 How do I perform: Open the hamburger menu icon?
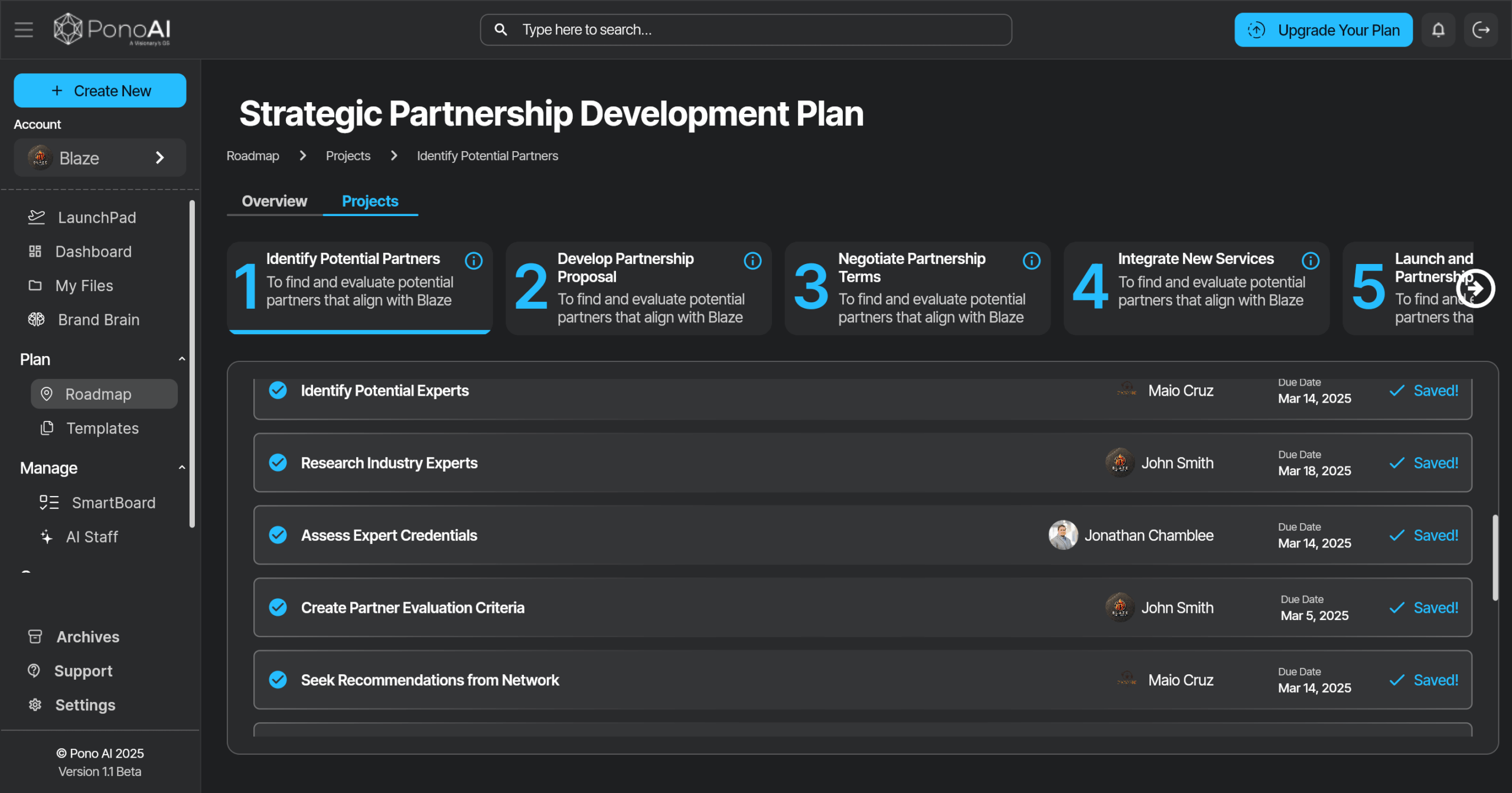(24, 30)
